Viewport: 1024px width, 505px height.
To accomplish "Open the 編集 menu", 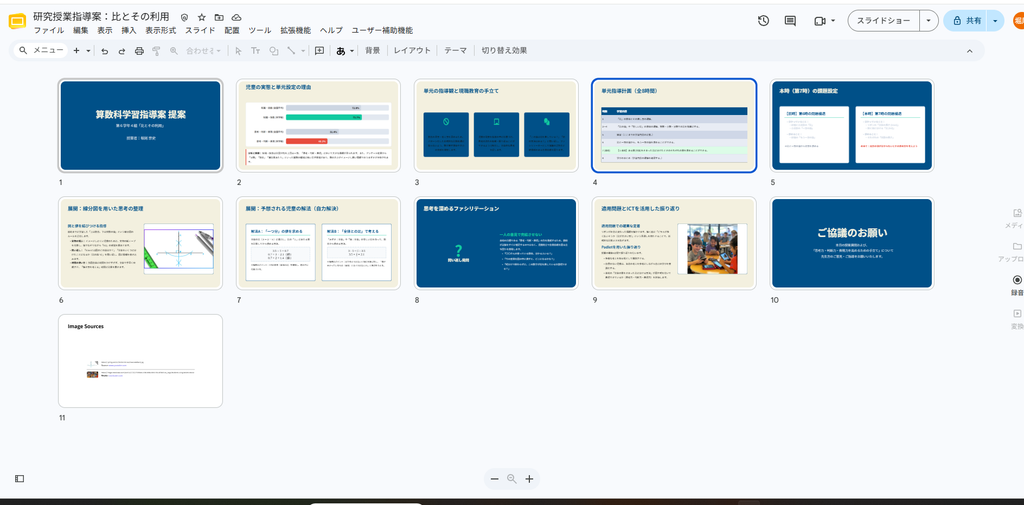I will point(80,30).
